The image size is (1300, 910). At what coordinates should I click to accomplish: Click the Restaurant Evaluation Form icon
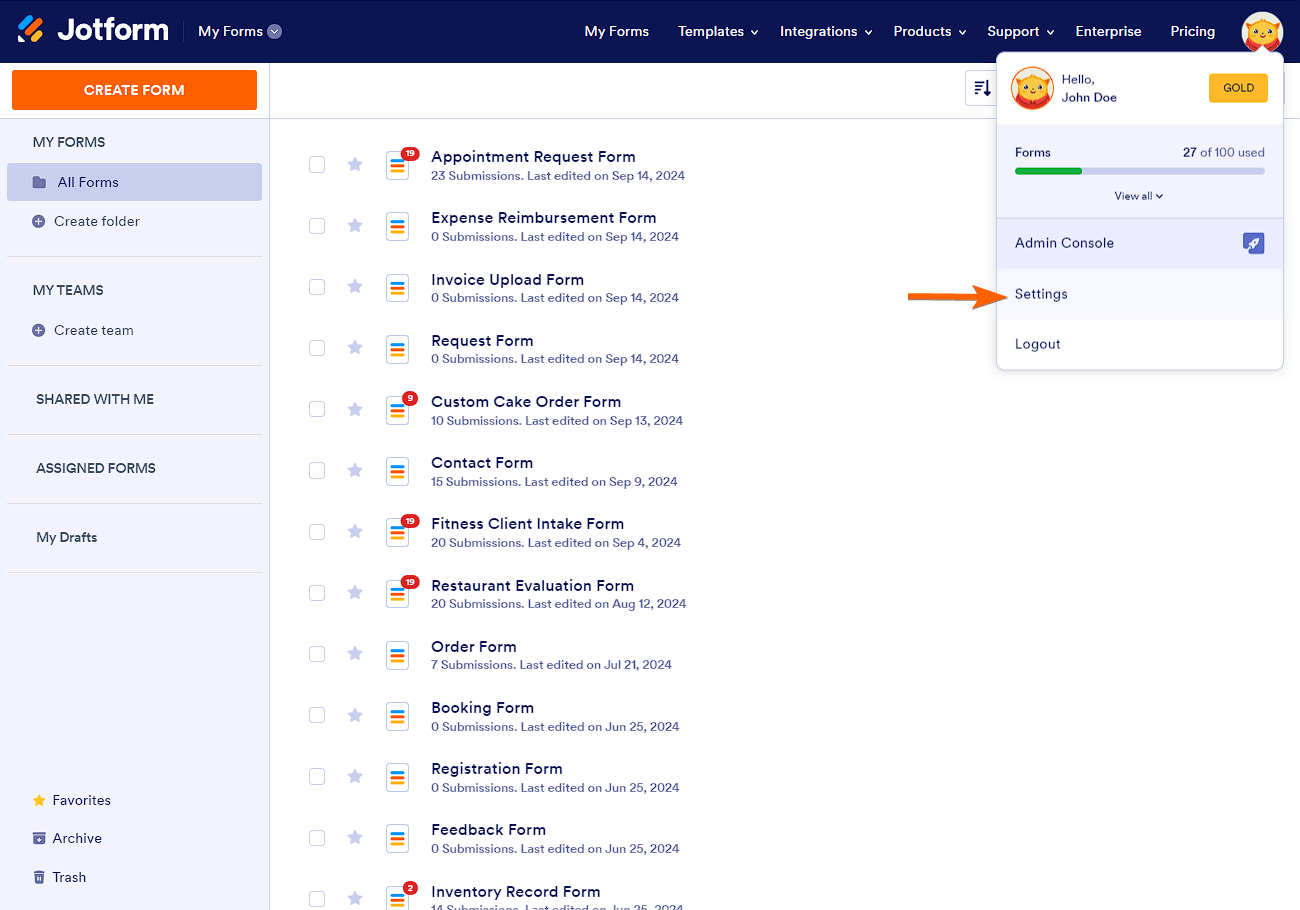click(398, 594)
